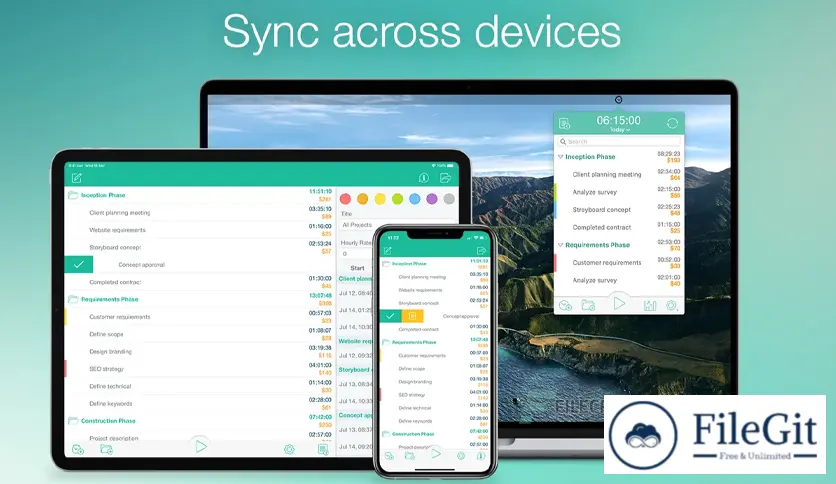Tap the green checkmark on the iPhone swipe row
Image resolution: width=836 pixels, height=484 pixels.
[x=390, y=316]
